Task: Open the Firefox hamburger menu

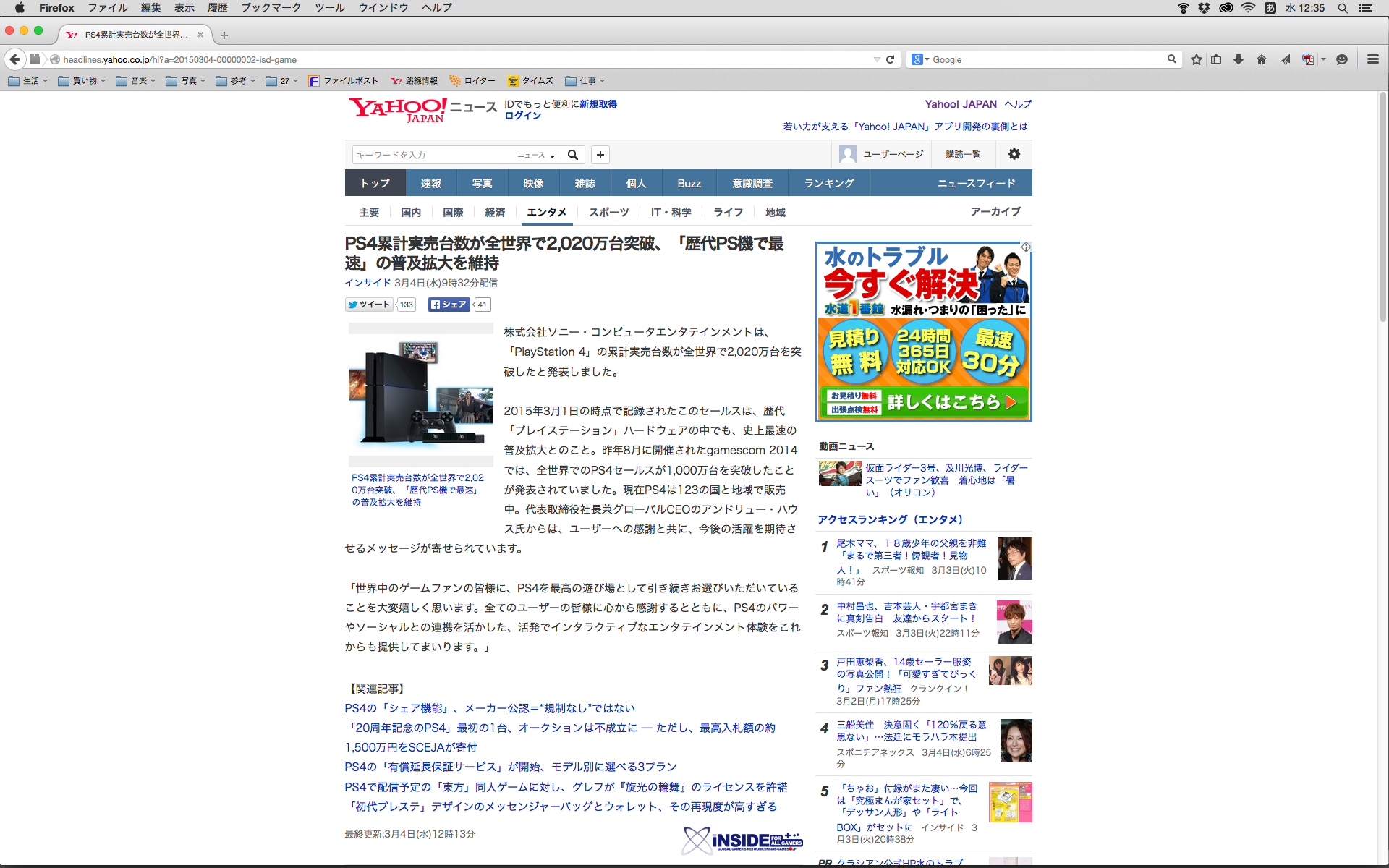Action: click(x=1372, y=59)
